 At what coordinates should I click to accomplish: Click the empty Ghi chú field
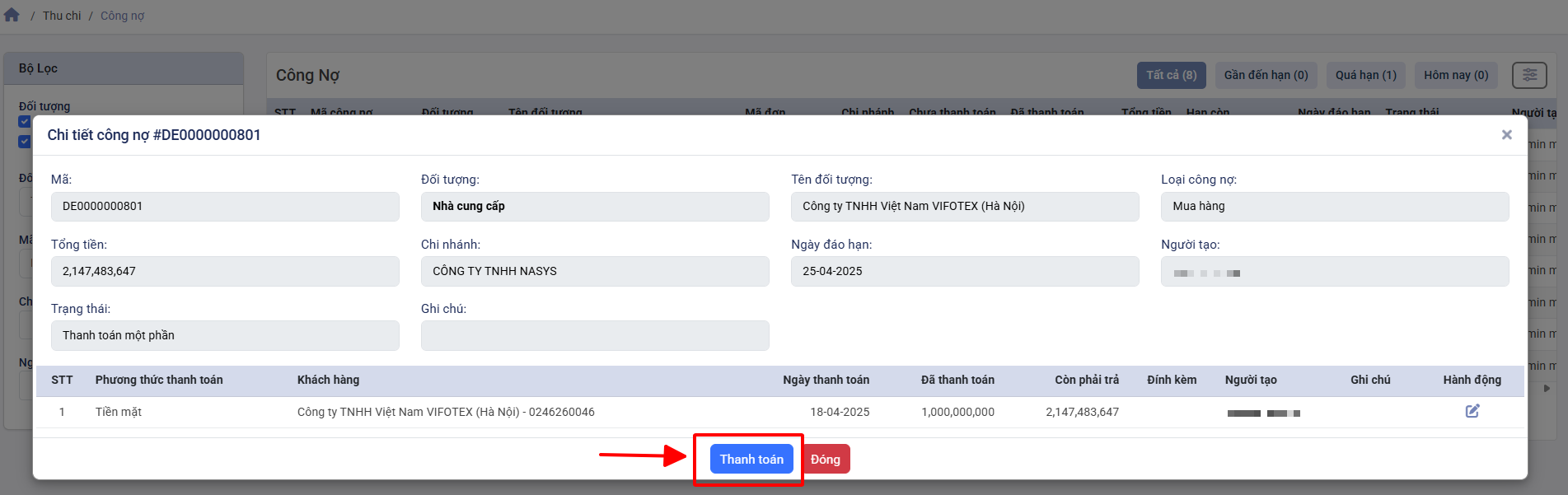coord(595,335)
